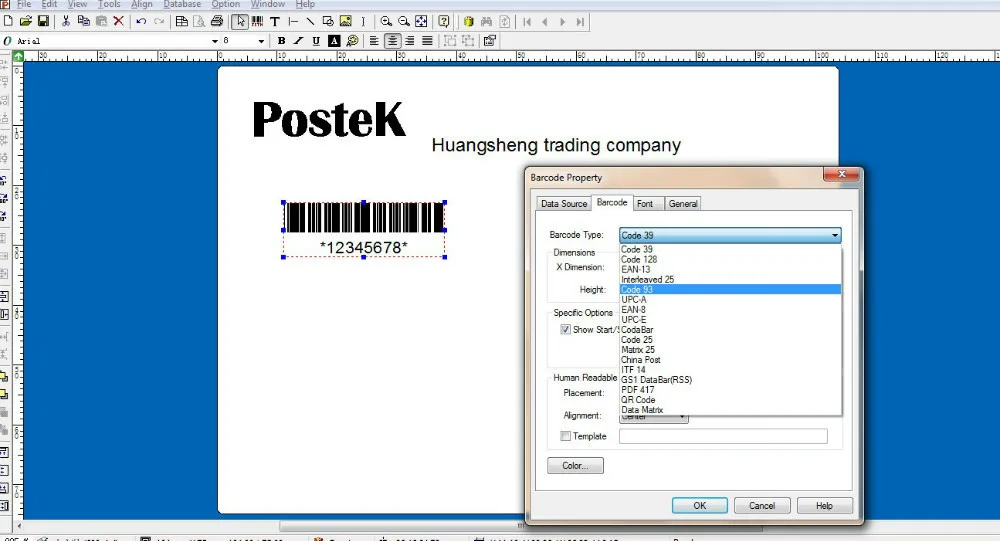Viewport: 1000px width, 541px height.
Task: Click the binoculars Find record icon
Action: click(487, 22)
